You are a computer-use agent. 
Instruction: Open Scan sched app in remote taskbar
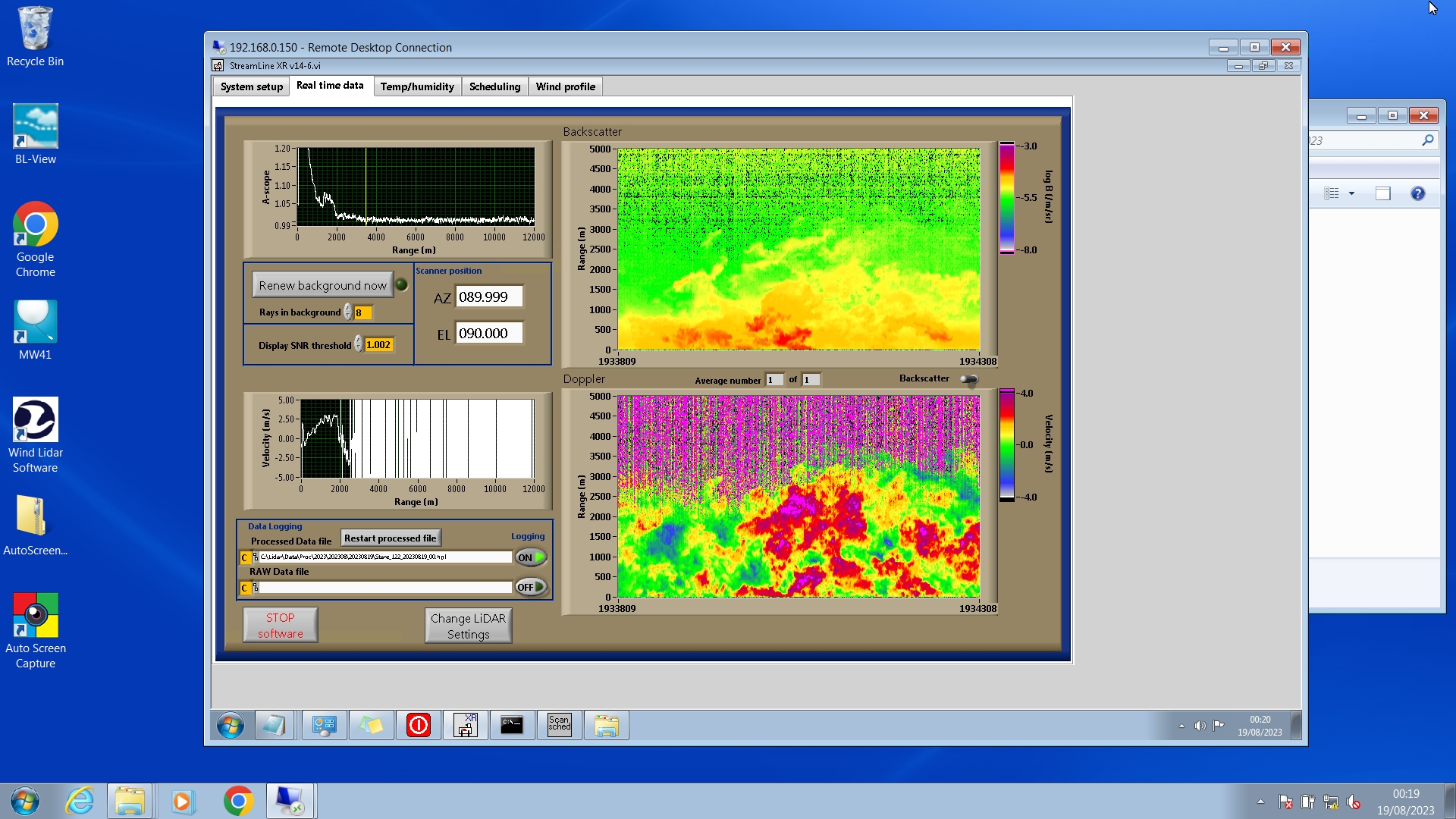click(559, 725)
